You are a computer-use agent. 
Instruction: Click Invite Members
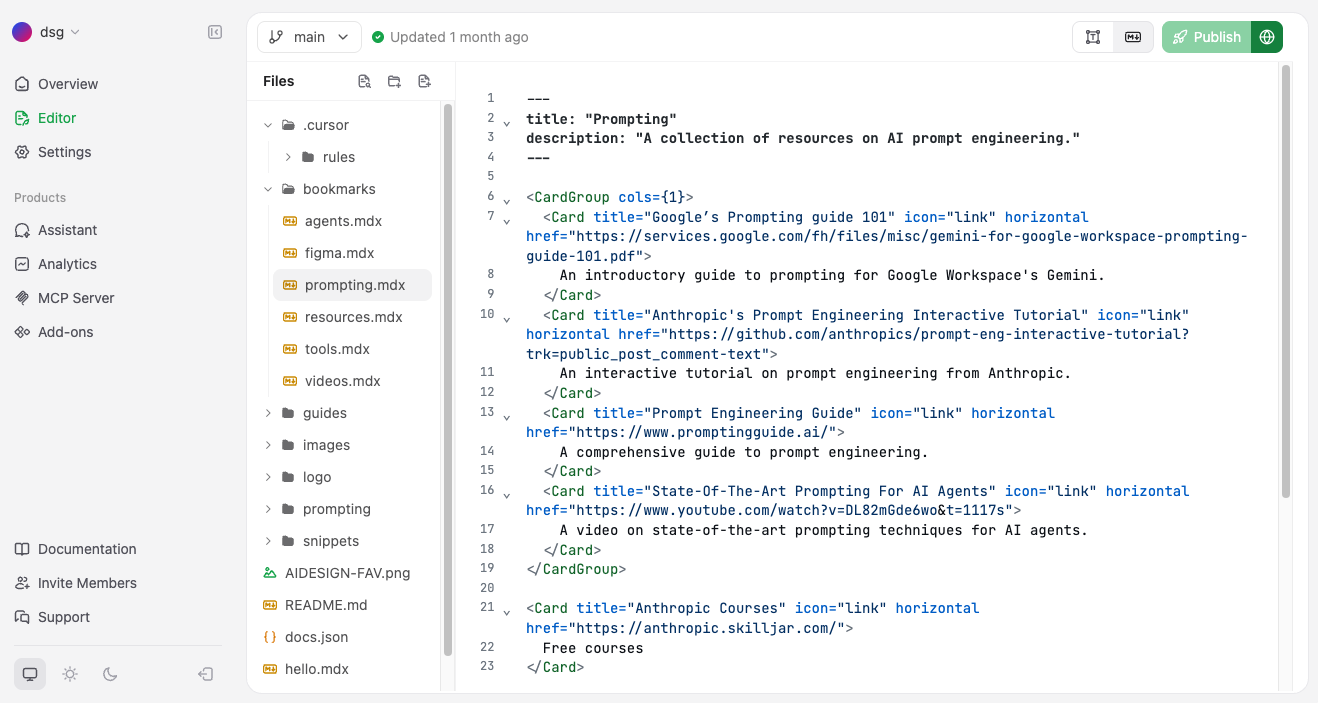pos(87,583)
